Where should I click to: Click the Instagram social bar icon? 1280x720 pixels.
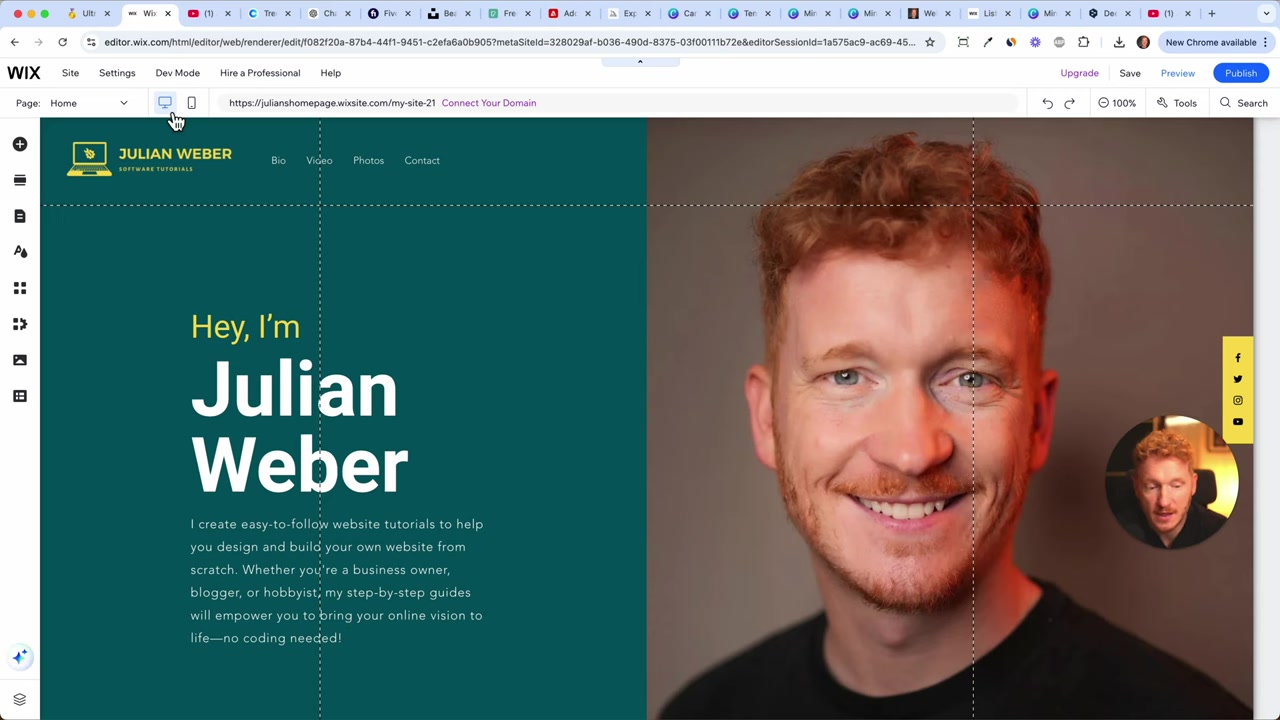coord(1238,400)
